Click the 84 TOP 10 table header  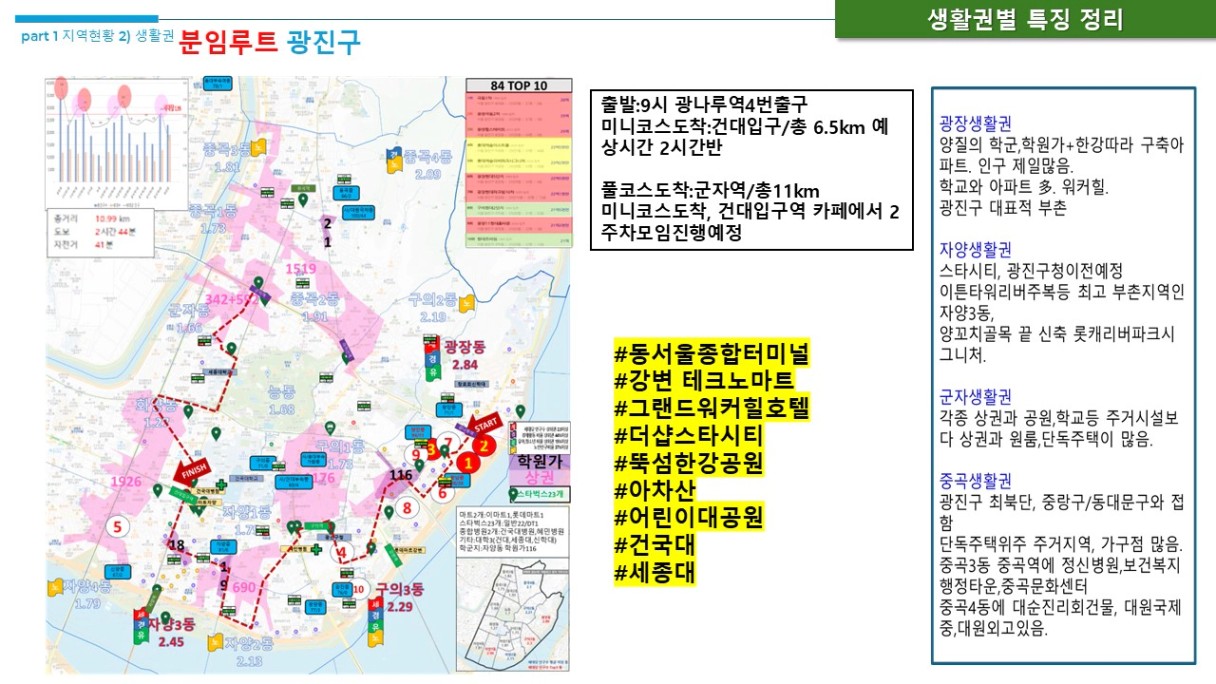[520, 85]
